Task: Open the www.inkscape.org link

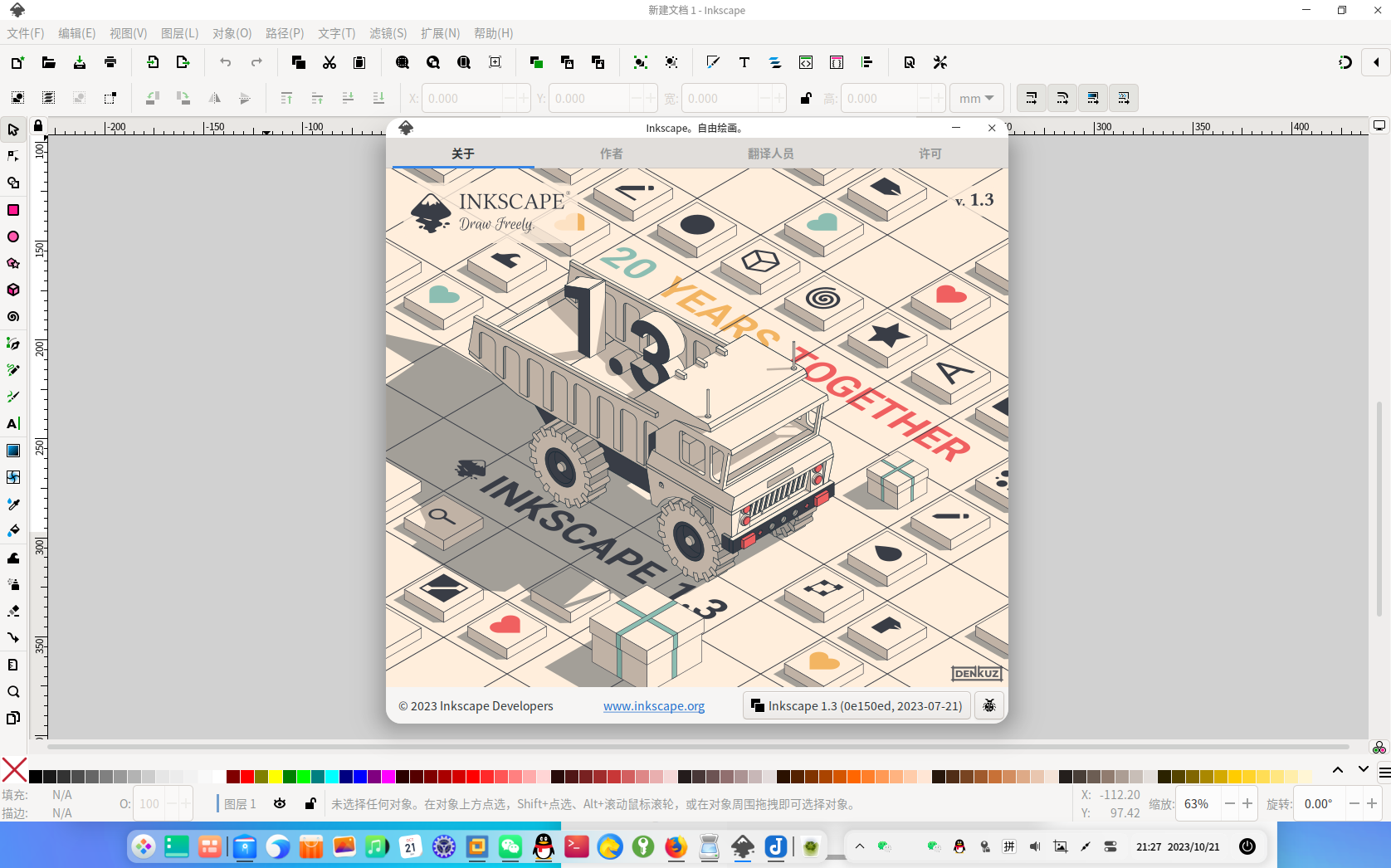Action: pyautogui.click(x=653, y=705)
